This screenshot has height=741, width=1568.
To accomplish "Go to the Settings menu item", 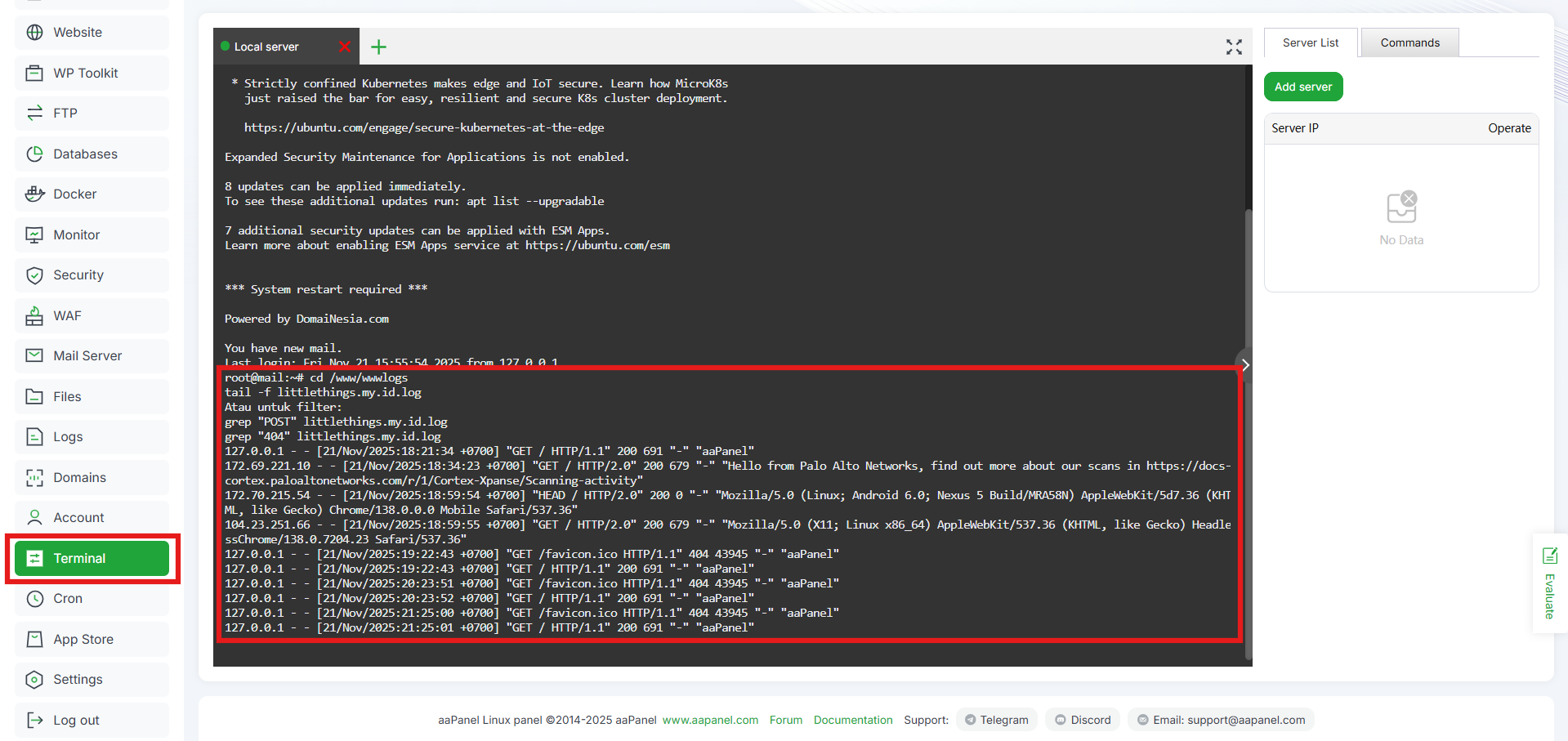I will (x=92, y=680).
